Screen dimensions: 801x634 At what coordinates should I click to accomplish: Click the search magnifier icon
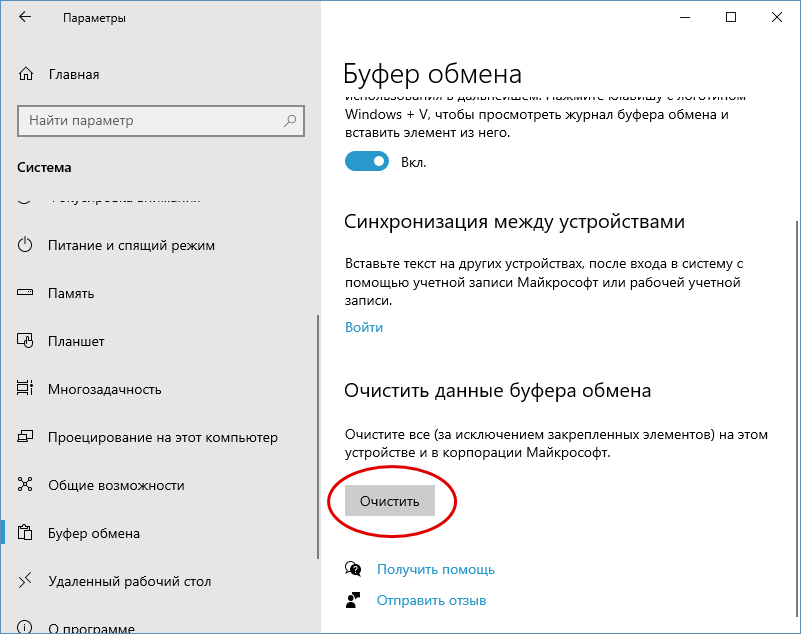click(290, 121)
